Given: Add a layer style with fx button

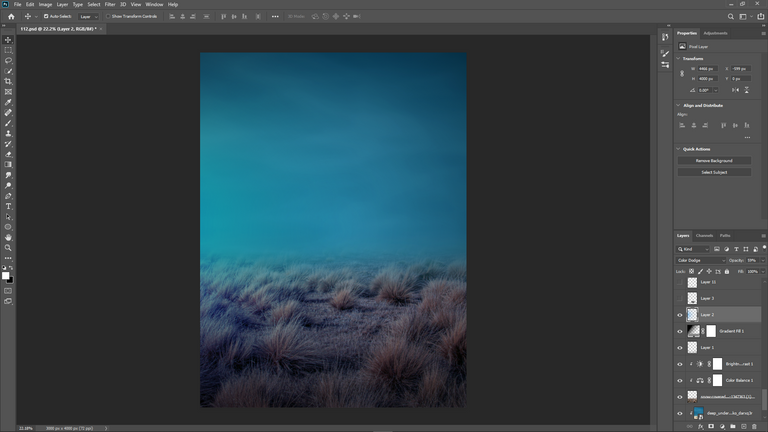Looking at the screenshot, I should (x=700, y=427).
